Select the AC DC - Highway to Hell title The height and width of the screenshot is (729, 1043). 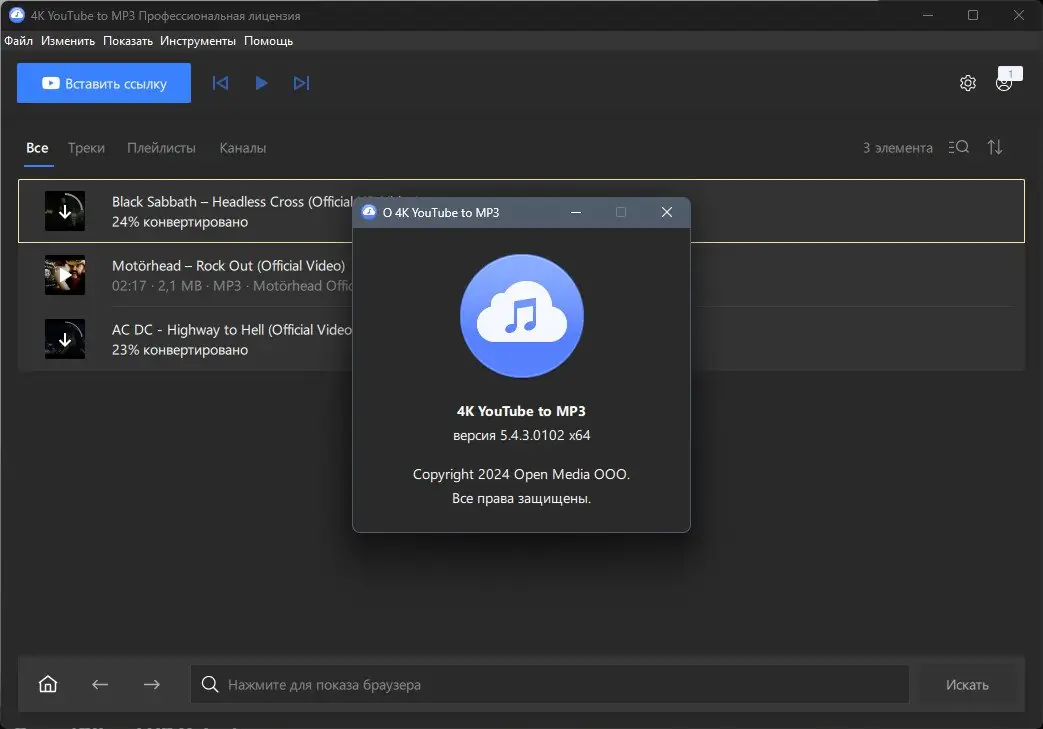(232, 329)
